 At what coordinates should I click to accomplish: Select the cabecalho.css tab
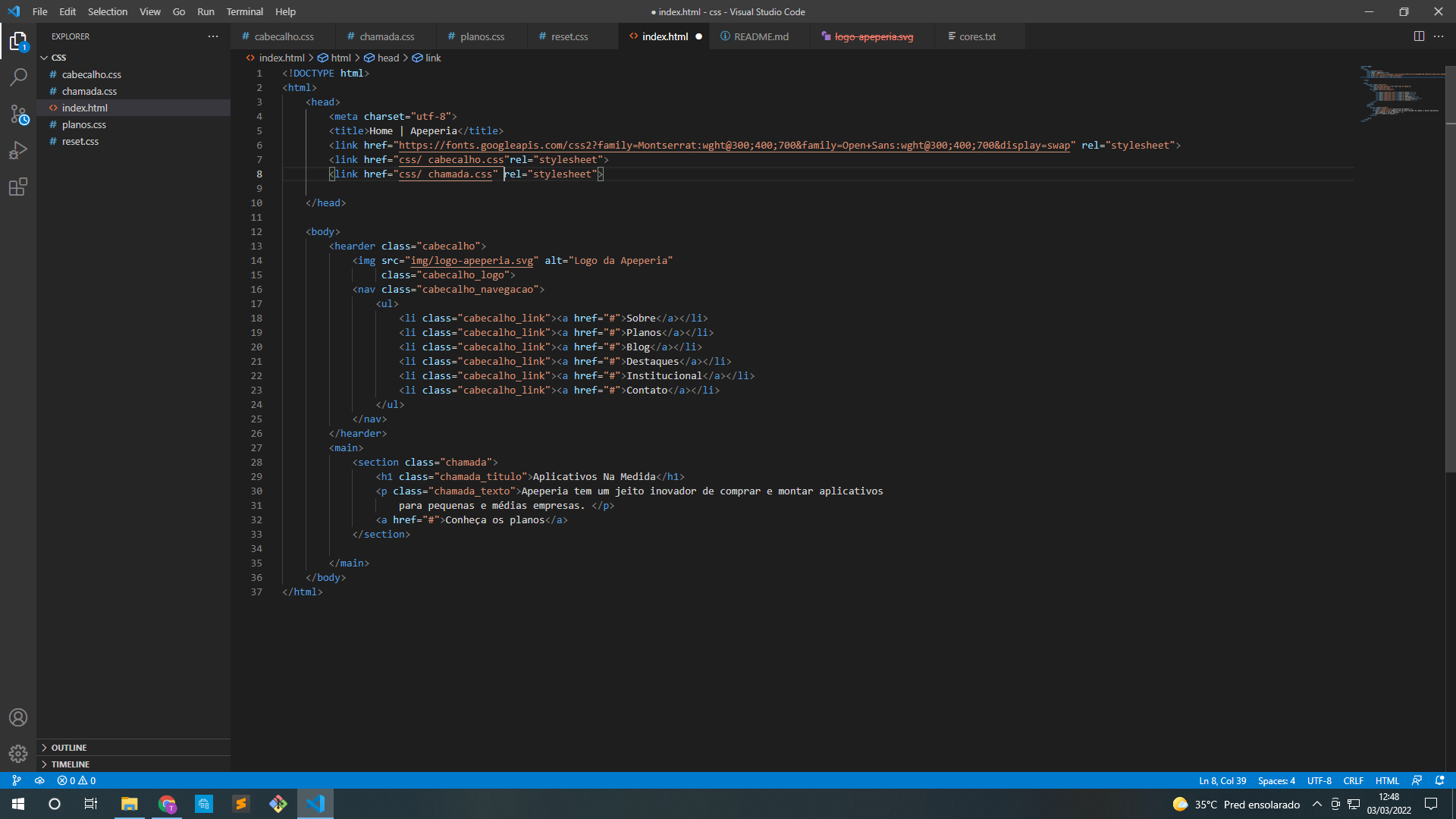(284, 36)
